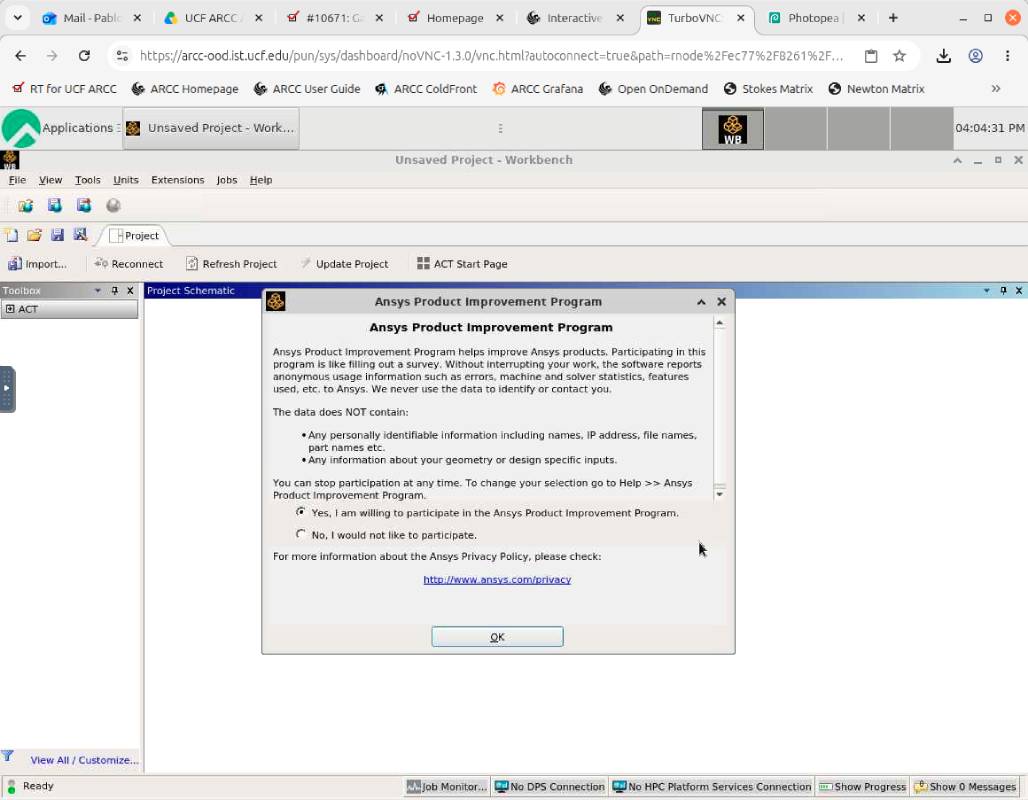This screenshot has width=1028, height=800.
Task: Click the browser back arrow
Action: [x=20, y=56]
